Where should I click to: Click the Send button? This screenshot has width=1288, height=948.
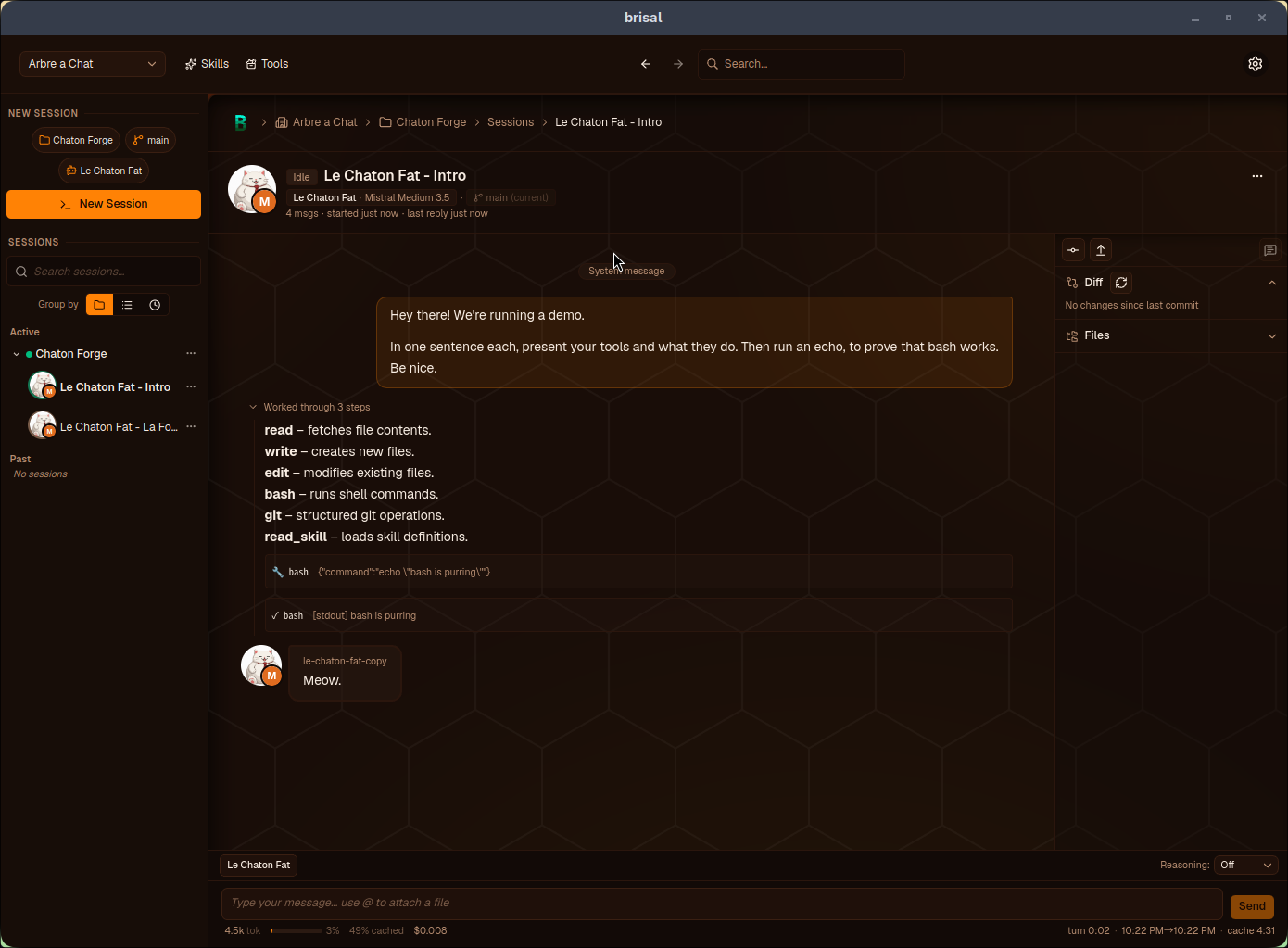coord(1252,906)
